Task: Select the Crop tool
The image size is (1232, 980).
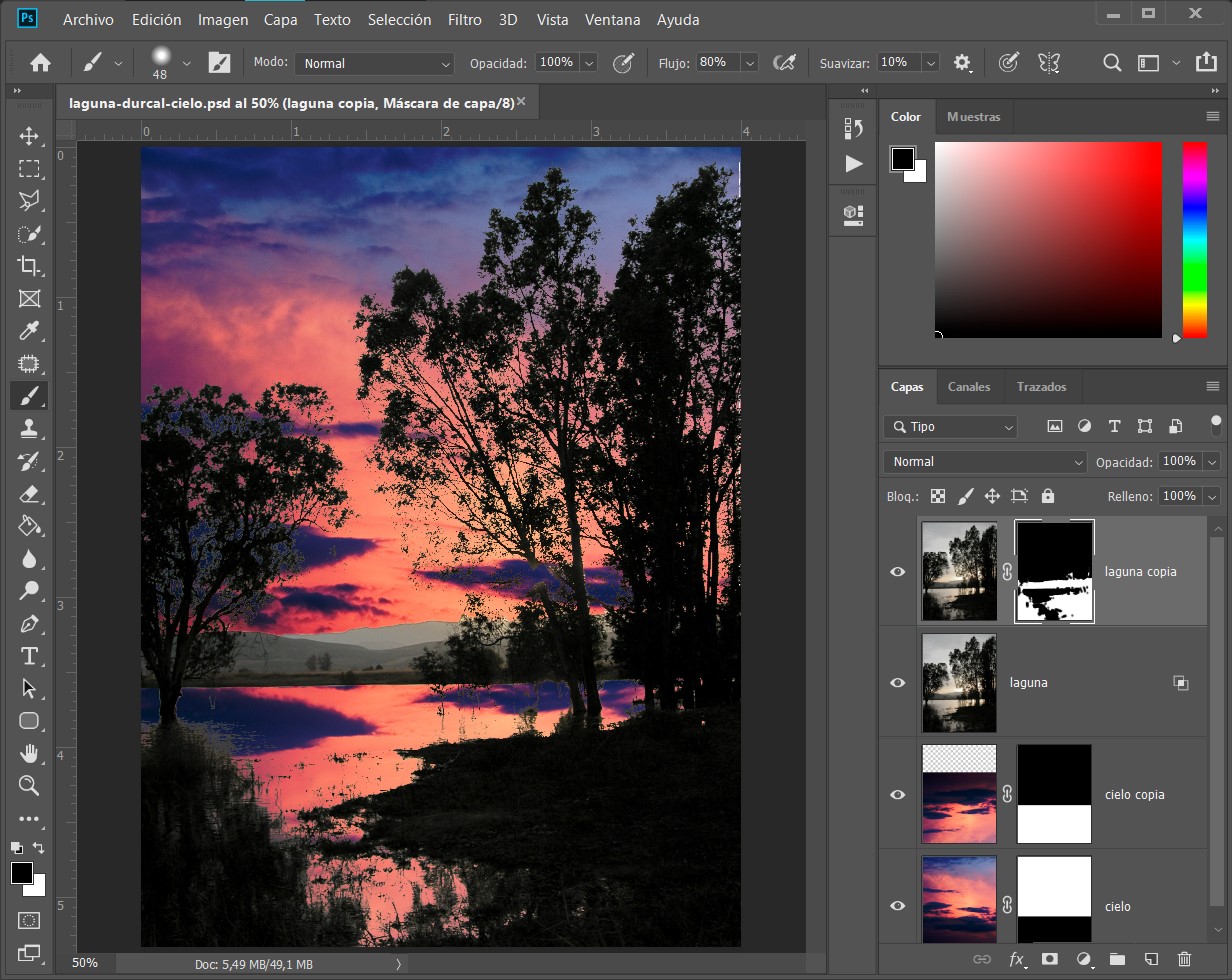Action: click(x=29, y=266)
